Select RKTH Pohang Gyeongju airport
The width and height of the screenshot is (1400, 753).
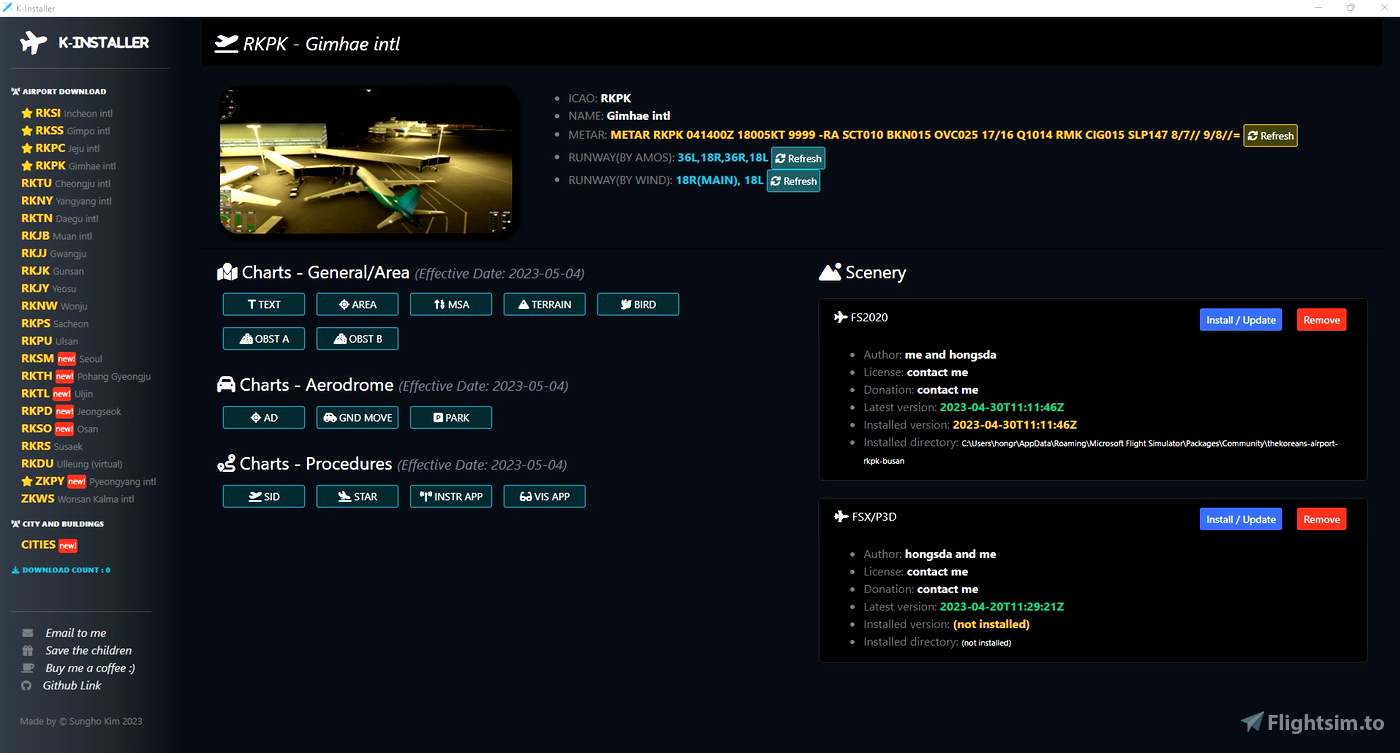(86, 376)
